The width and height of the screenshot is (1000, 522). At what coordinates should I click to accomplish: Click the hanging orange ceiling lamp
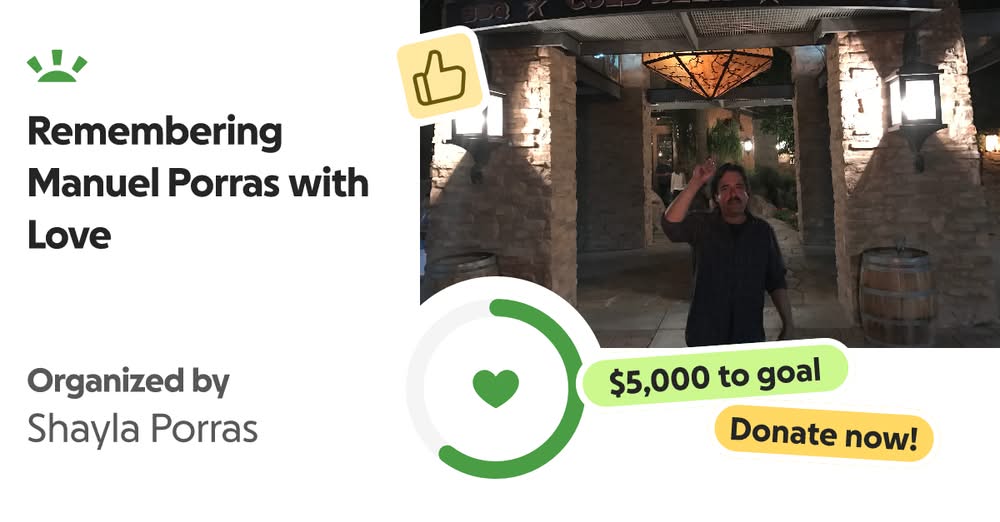(x=707, y=73)
